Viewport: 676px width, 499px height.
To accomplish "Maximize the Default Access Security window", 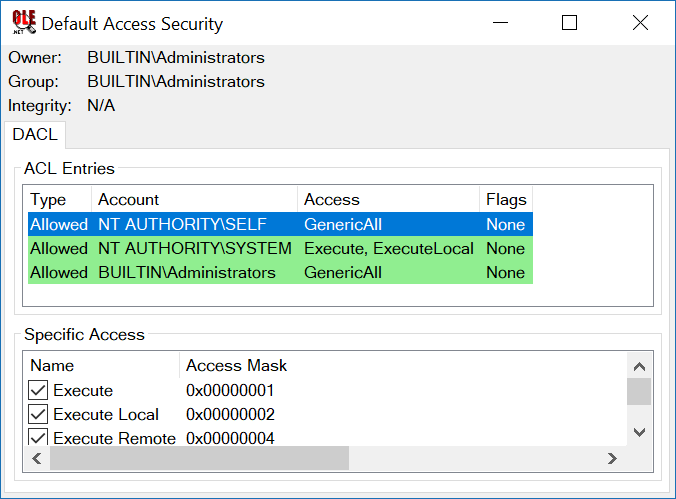I will 569,23.
